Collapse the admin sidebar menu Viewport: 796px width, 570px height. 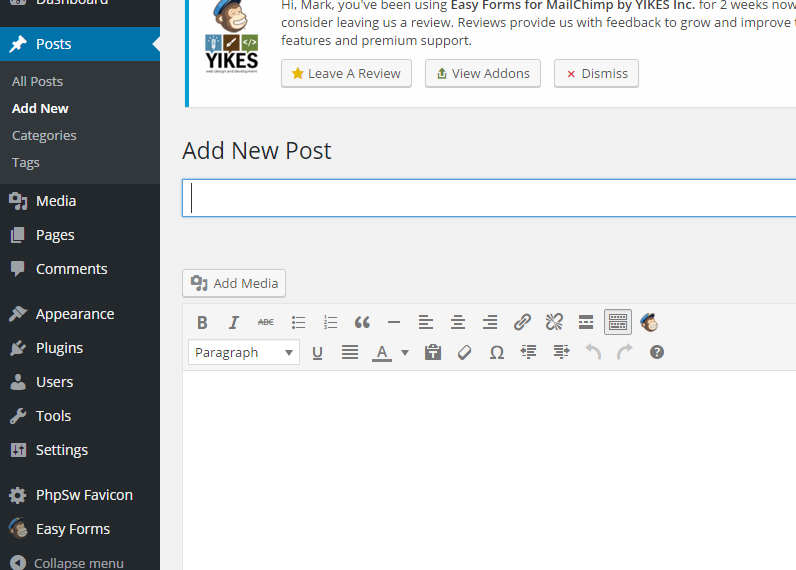click(x=80, y=562)
